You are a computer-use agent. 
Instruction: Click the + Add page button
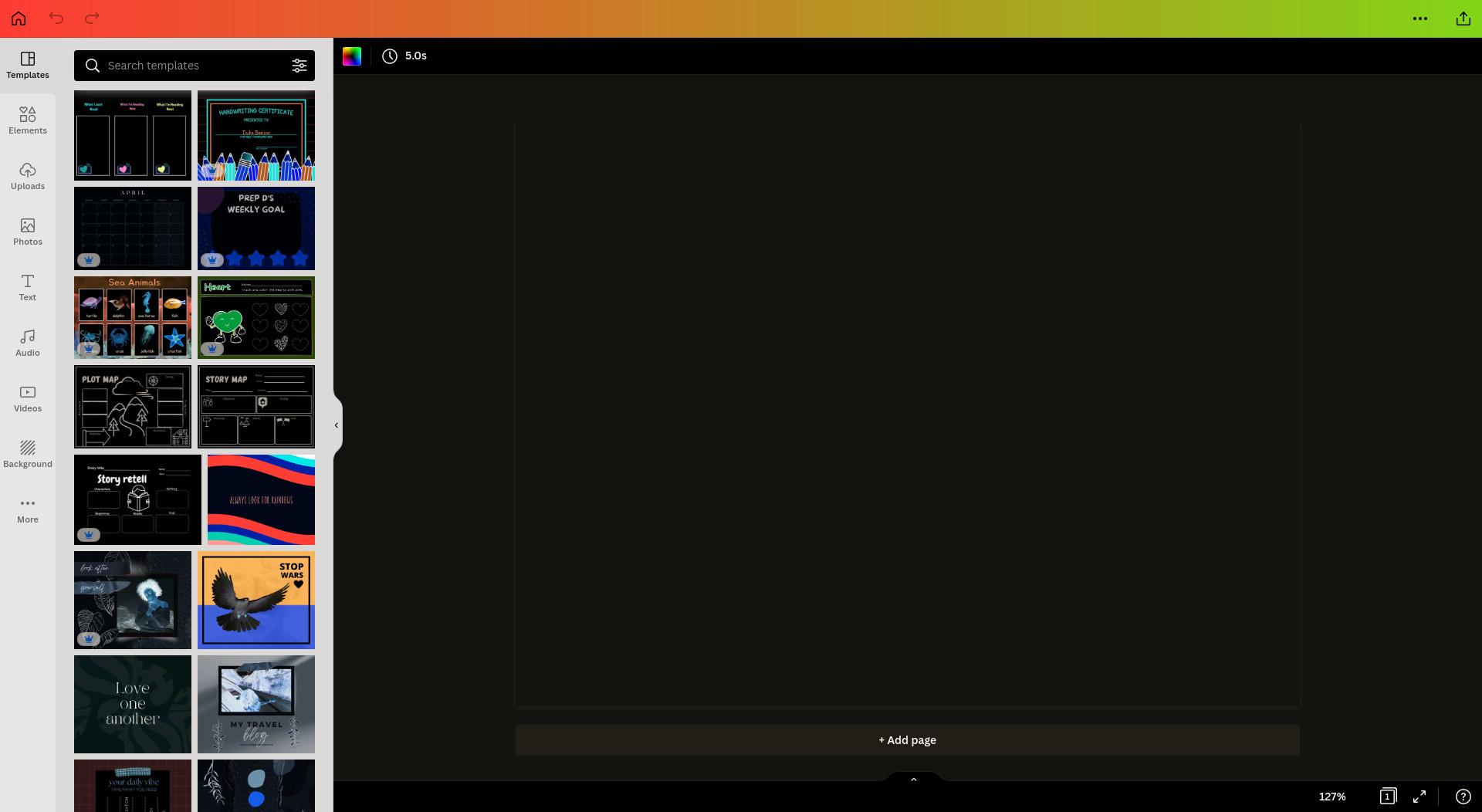pyautogui.click(x=908, y=740)
